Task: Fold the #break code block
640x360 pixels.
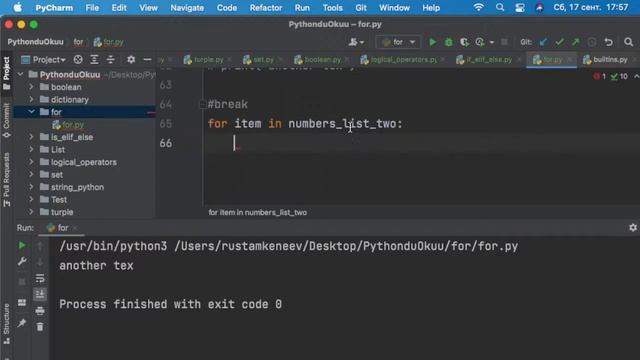Action: pyautogui.click(x=202, y=104)
